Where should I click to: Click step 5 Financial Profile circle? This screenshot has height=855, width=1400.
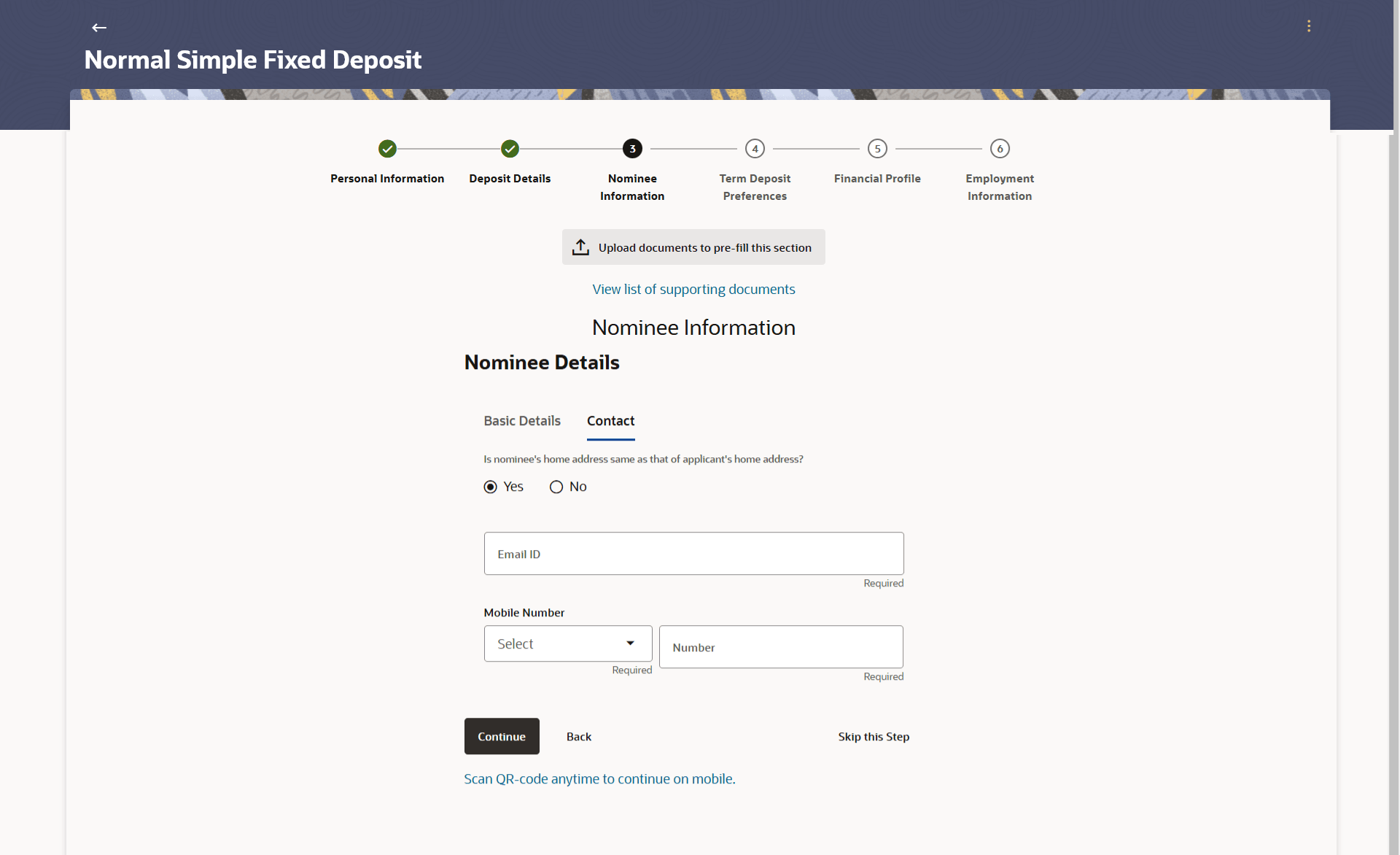[877, 149]
